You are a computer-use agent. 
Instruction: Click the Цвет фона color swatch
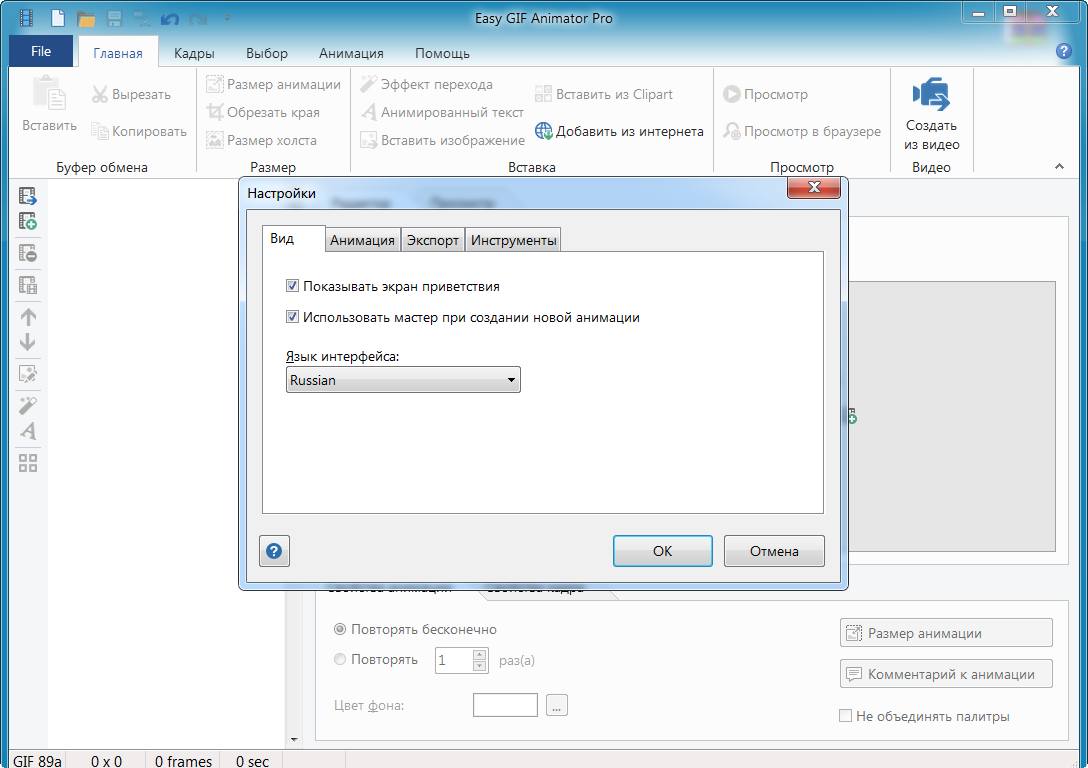pyautogui.click(x=505, y=705)
